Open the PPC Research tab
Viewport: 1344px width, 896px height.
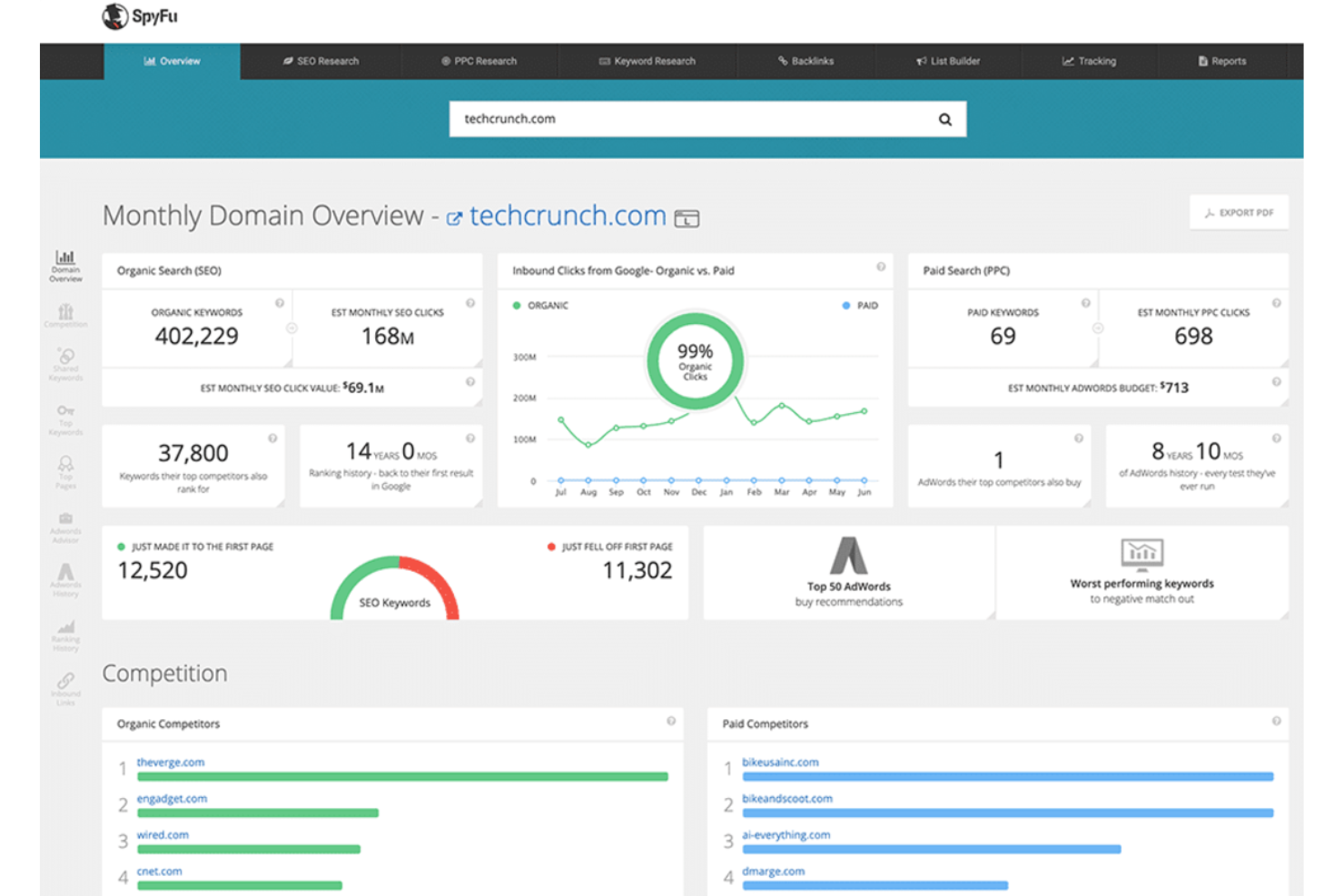pyautogui.click(x=479, y=61)
